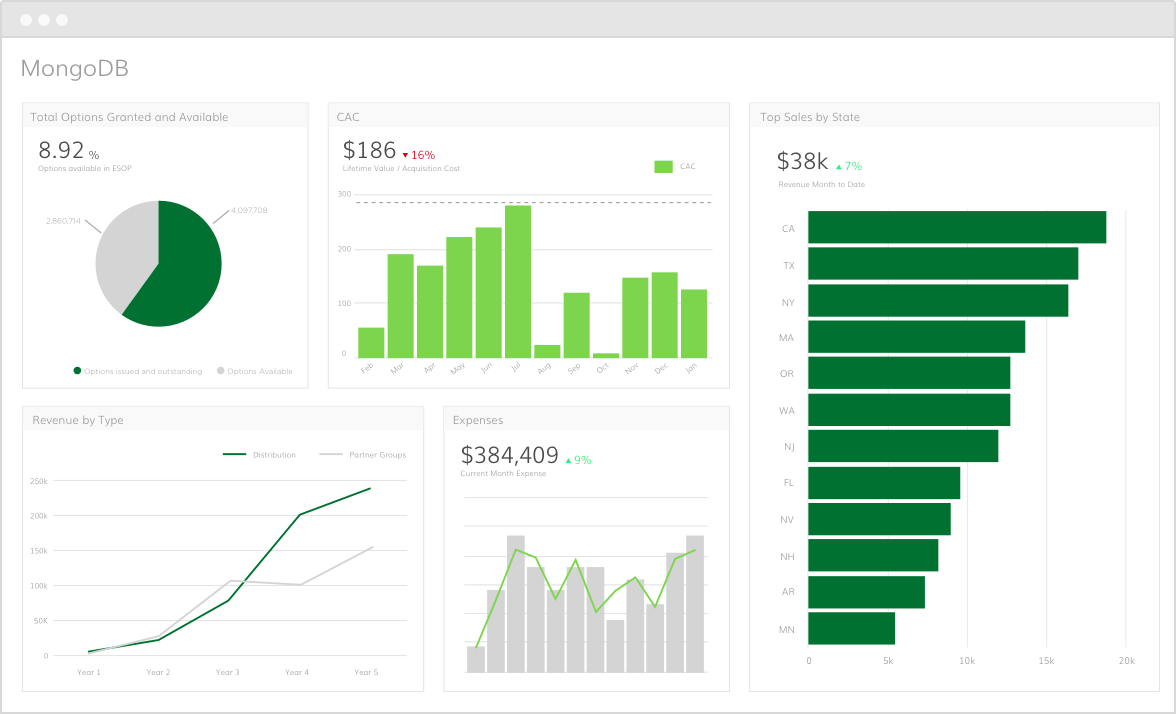Click the NY state sales bar
The image size is (1176, 714).
click(x=937, y=301)
